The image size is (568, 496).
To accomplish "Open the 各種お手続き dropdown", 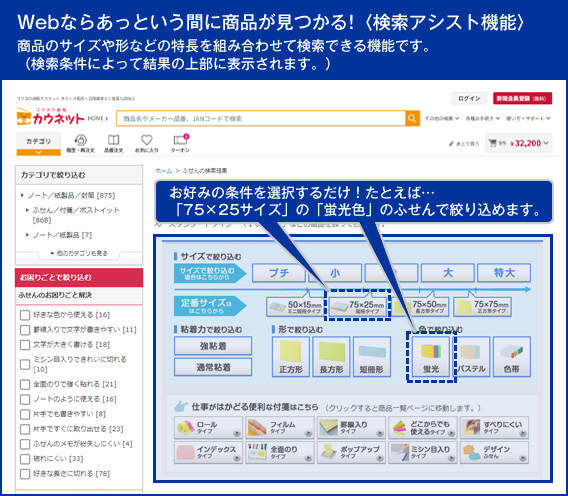I will (x=483, y=118).
